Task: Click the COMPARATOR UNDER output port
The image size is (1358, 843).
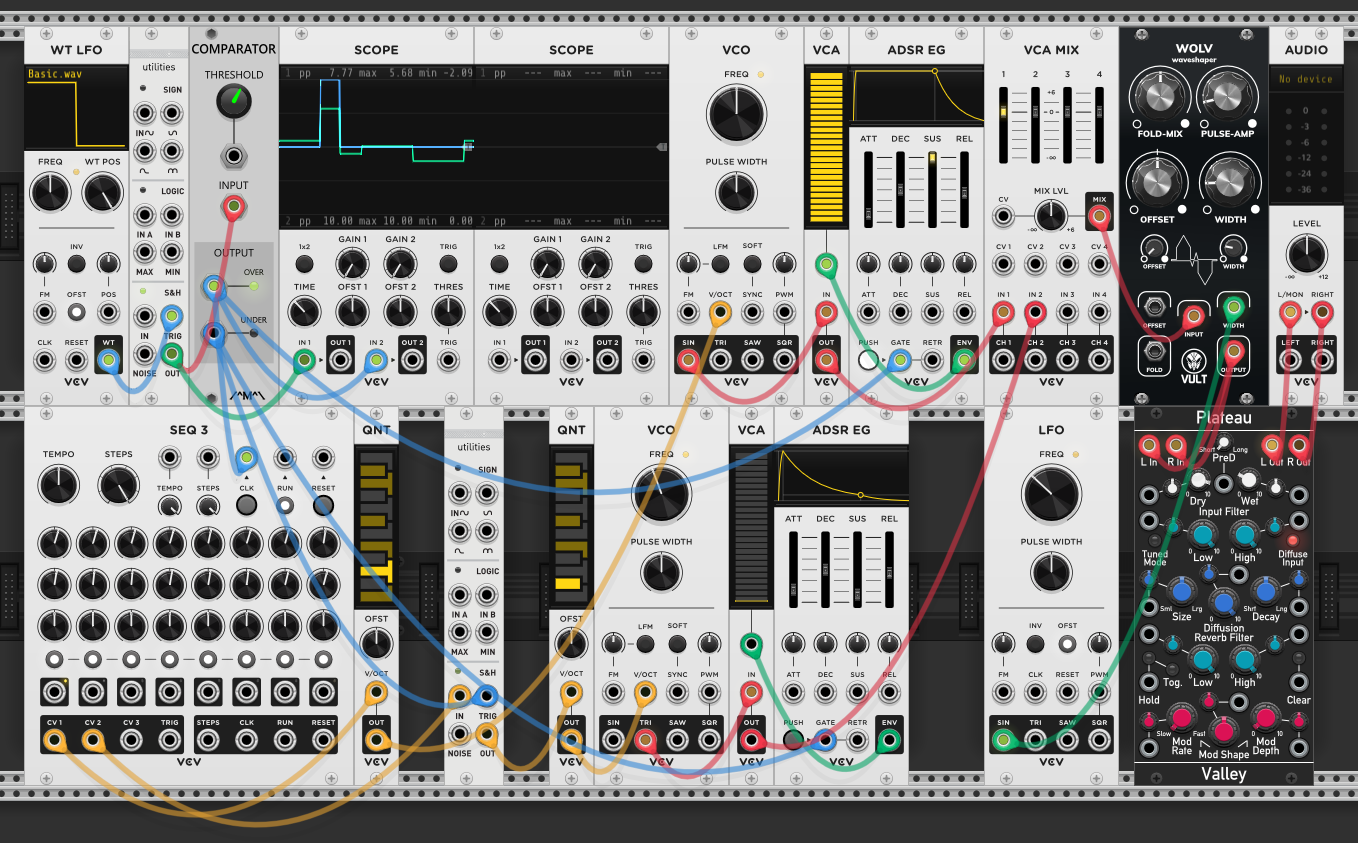Action: (214, 333)
